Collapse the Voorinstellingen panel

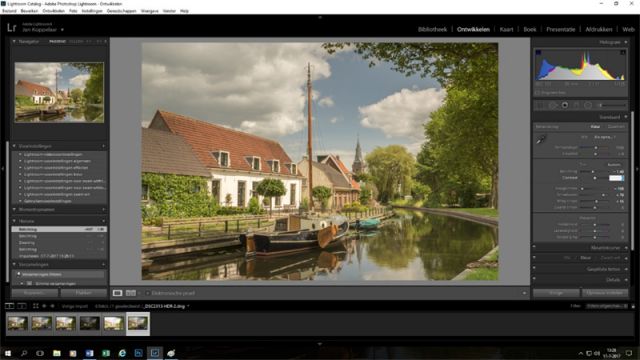click(14, 146)
